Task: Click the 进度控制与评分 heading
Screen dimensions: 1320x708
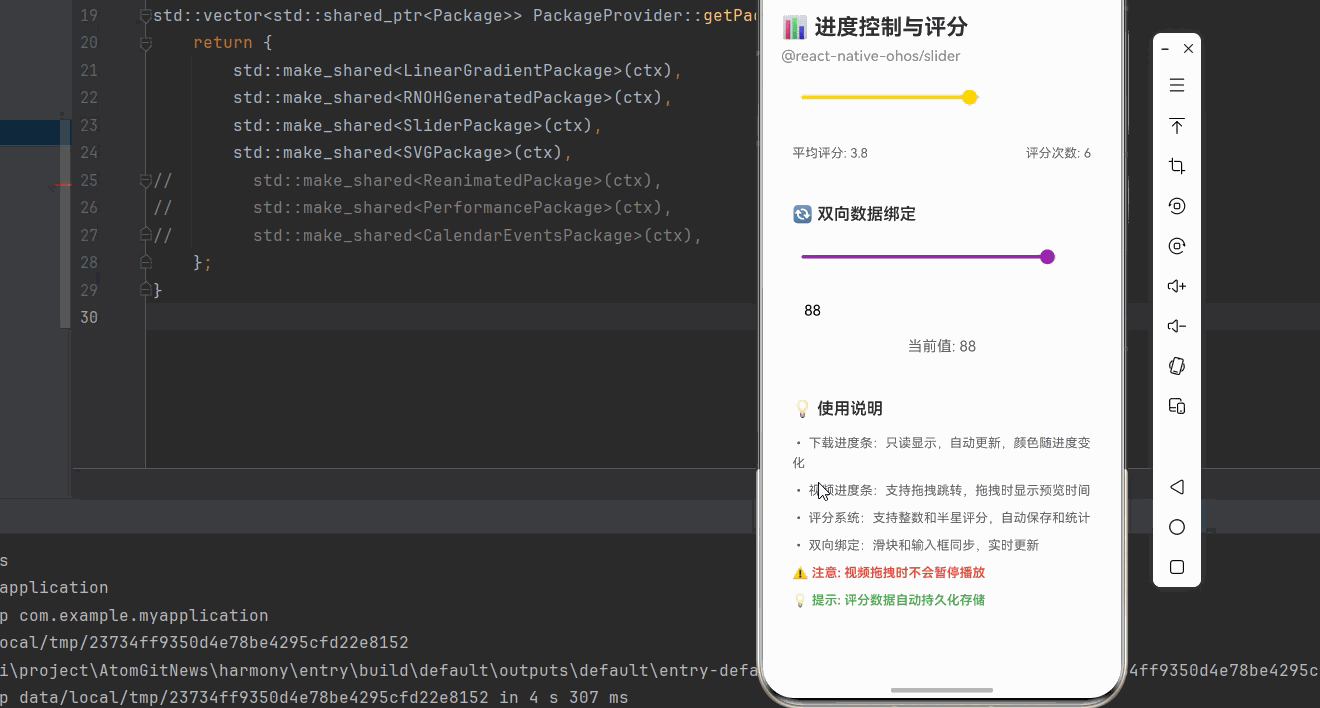Action: [891, 27]
